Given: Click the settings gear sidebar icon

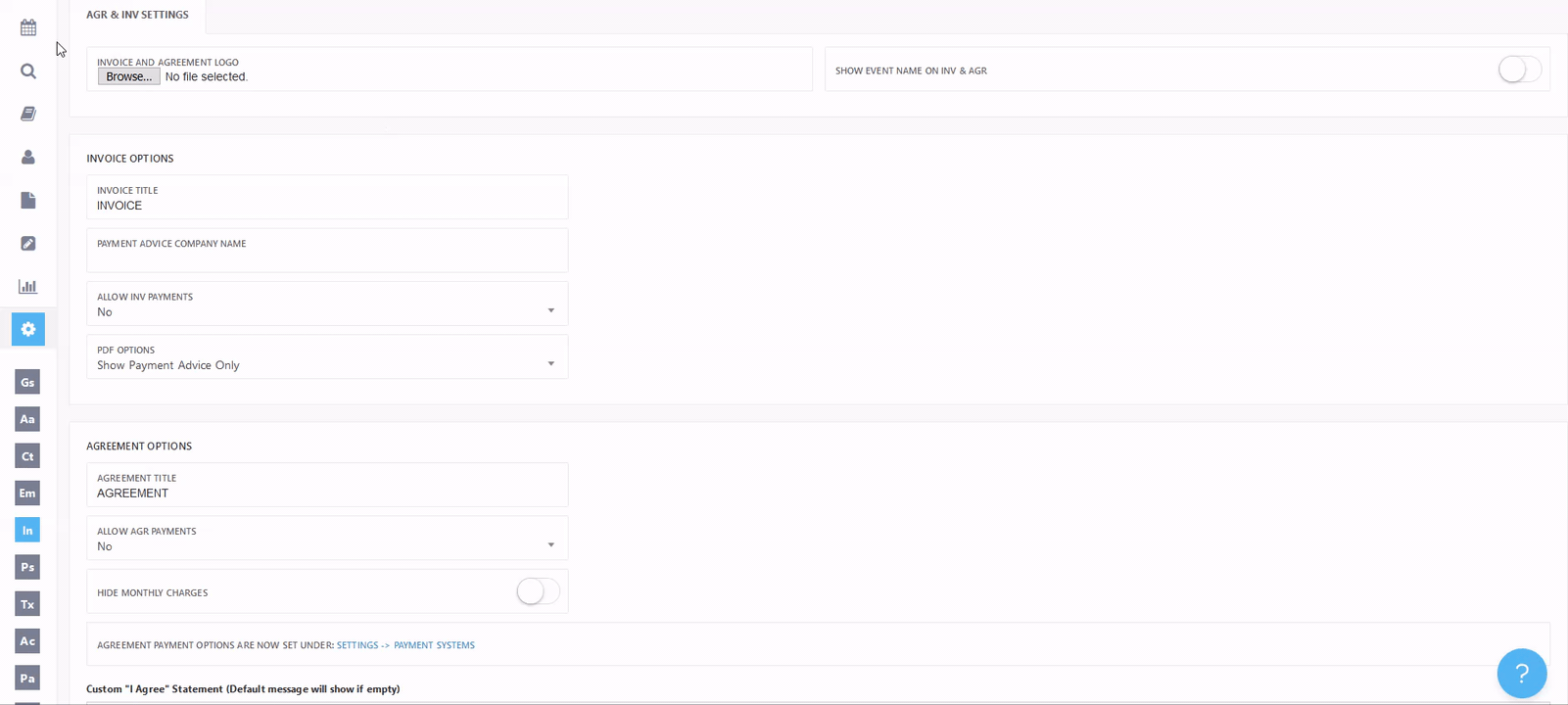Looking at the screenshot, I should (28, 329).
